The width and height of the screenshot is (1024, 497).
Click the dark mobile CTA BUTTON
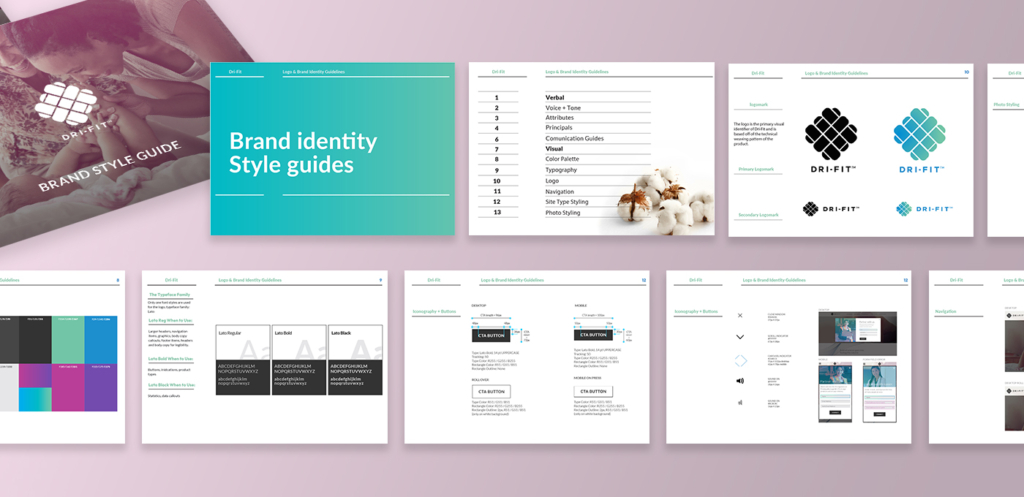593,335
